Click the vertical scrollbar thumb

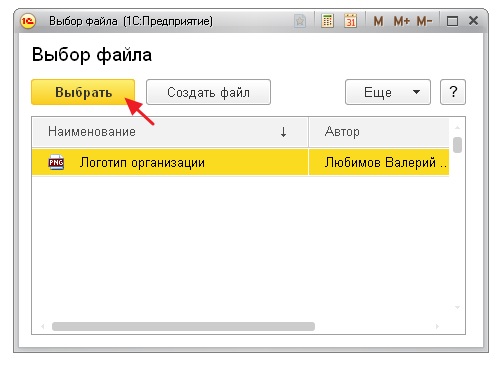click(458, 145)
